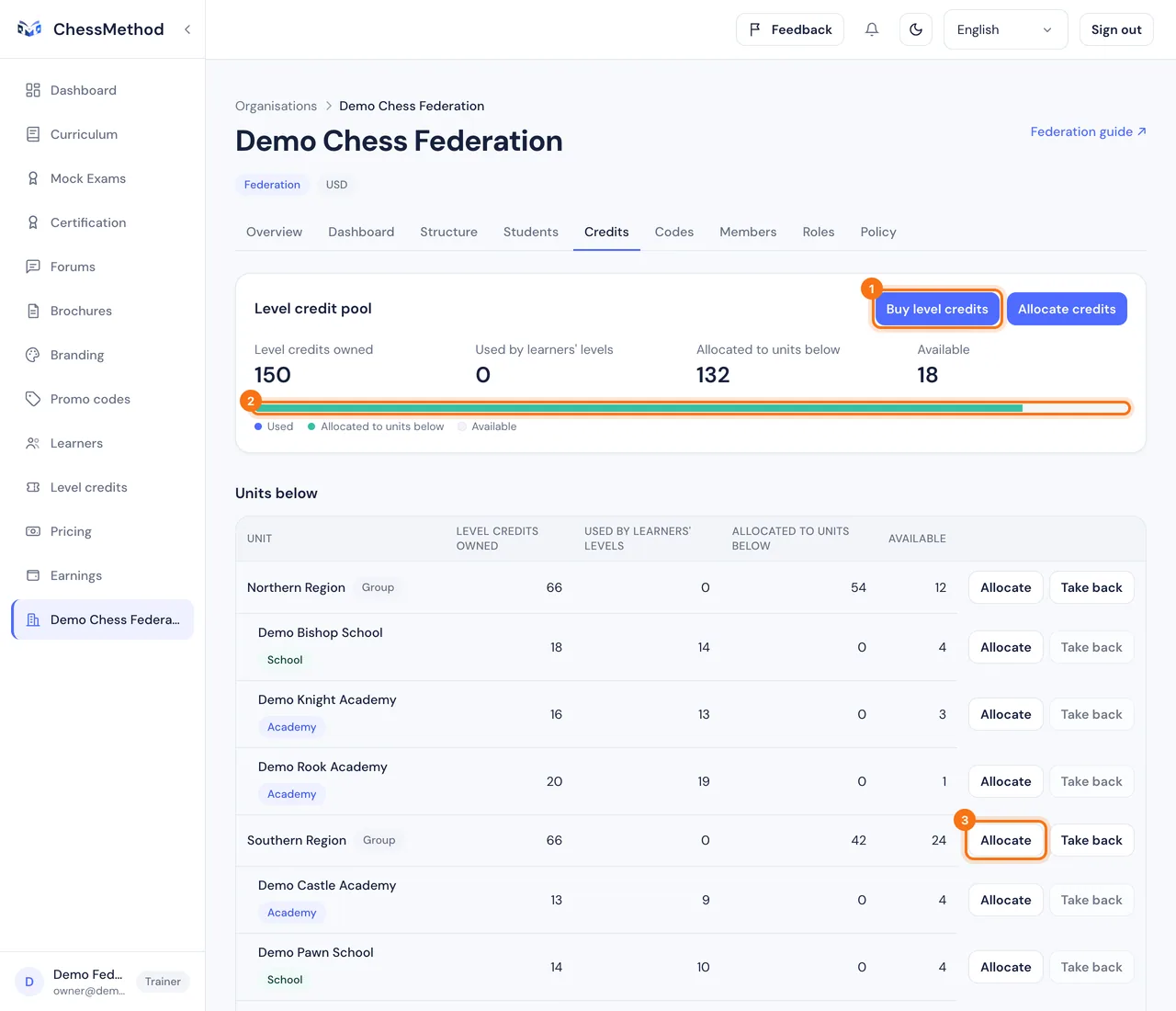Collapse the sidebar with the chevron
The image size is (1176, 1011).
coord(187,29)
